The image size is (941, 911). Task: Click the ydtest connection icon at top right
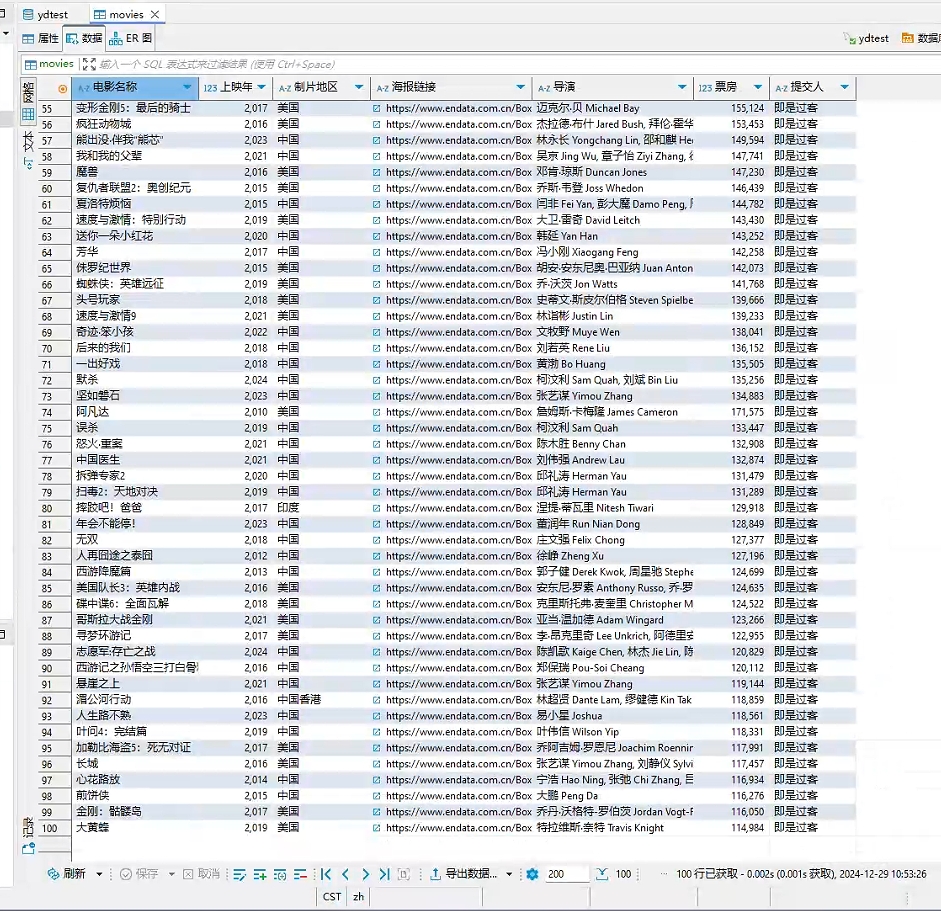pos(849,38)
